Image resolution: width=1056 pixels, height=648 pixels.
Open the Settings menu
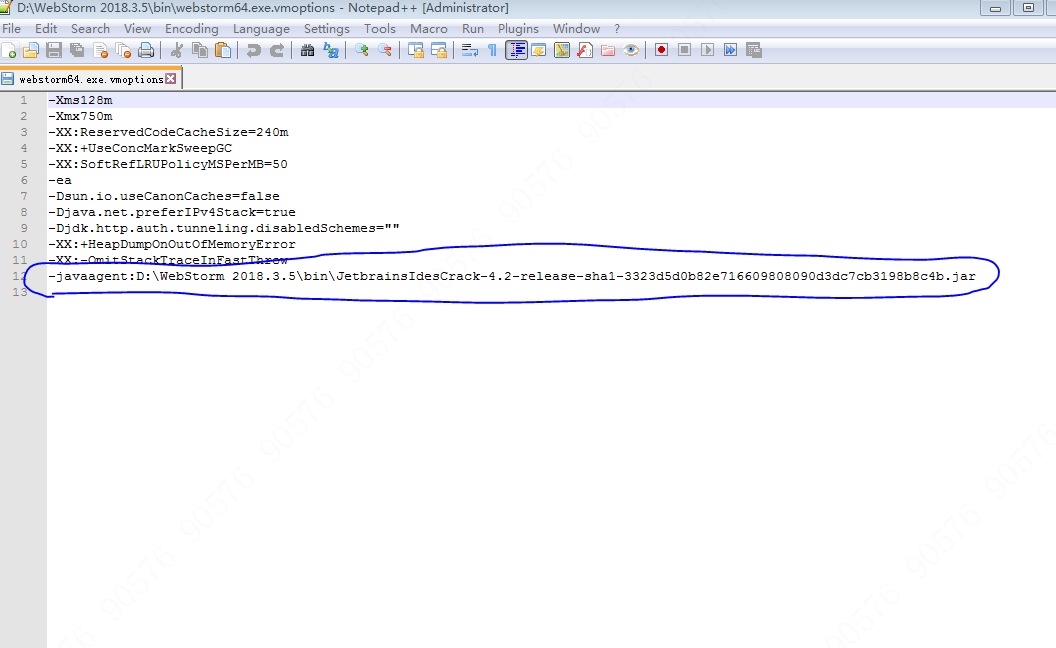327,29
